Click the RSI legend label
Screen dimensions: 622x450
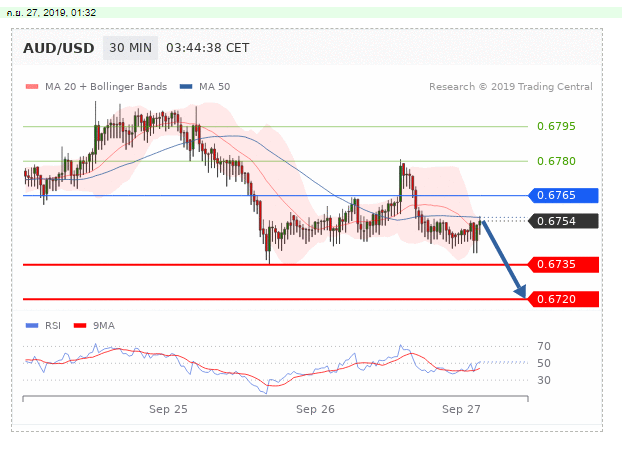click(x=53, y=326)
